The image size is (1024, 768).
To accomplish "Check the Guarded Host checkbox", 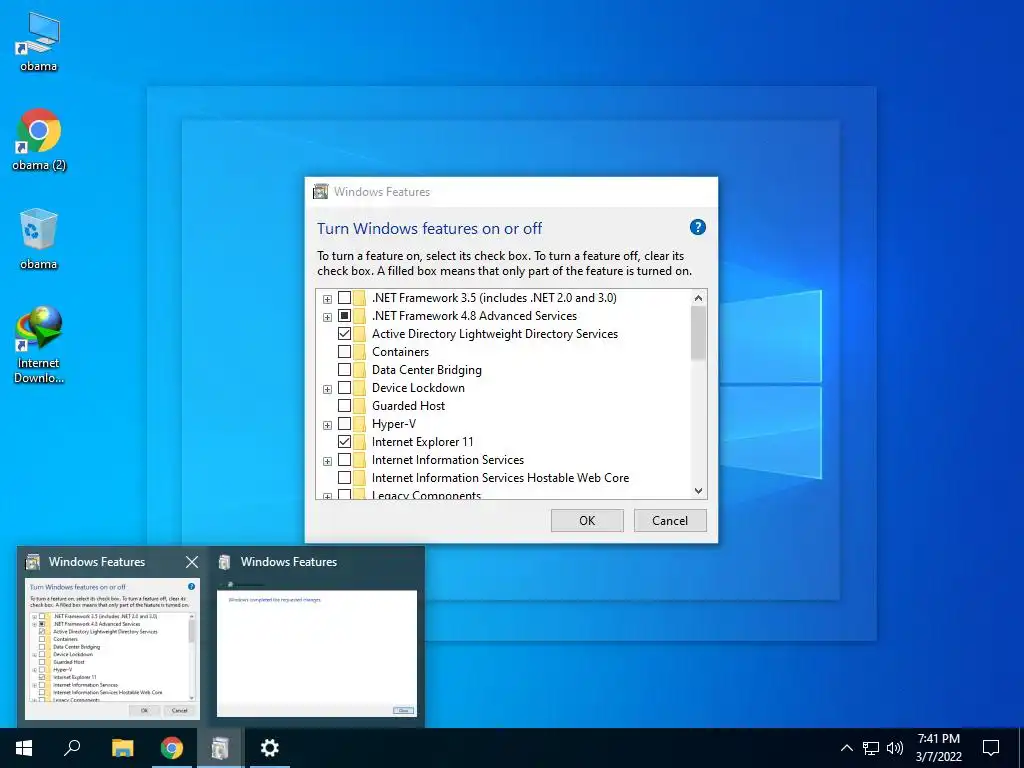I will tap(344, 406).
